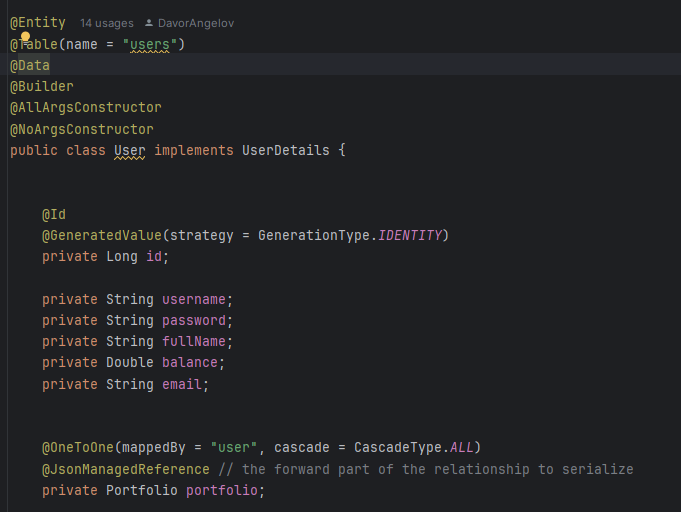Open the 14 usages hint

click(104, 22)
